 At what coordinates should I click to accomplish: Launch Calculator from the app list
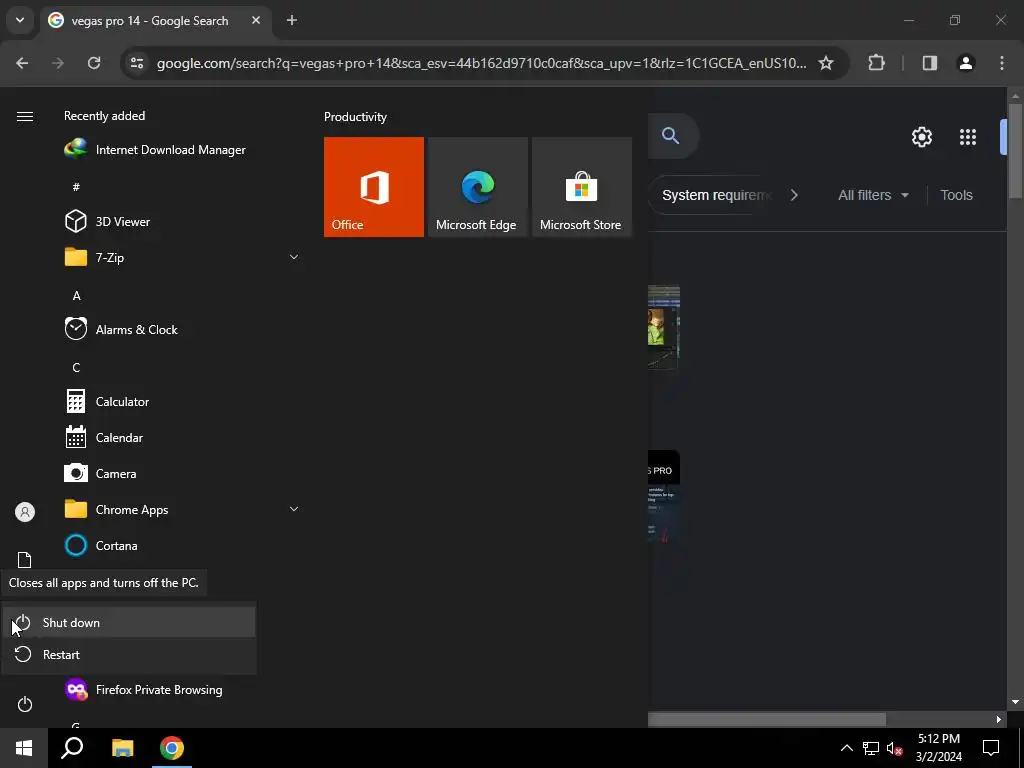point(107,402)
